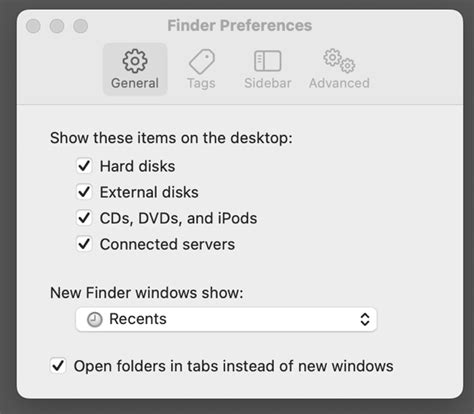The width and height of the screenshot is (474, 414).
Task: Switch to the Tags tab label
Action: pyautogui.click(x=201, y=83)
